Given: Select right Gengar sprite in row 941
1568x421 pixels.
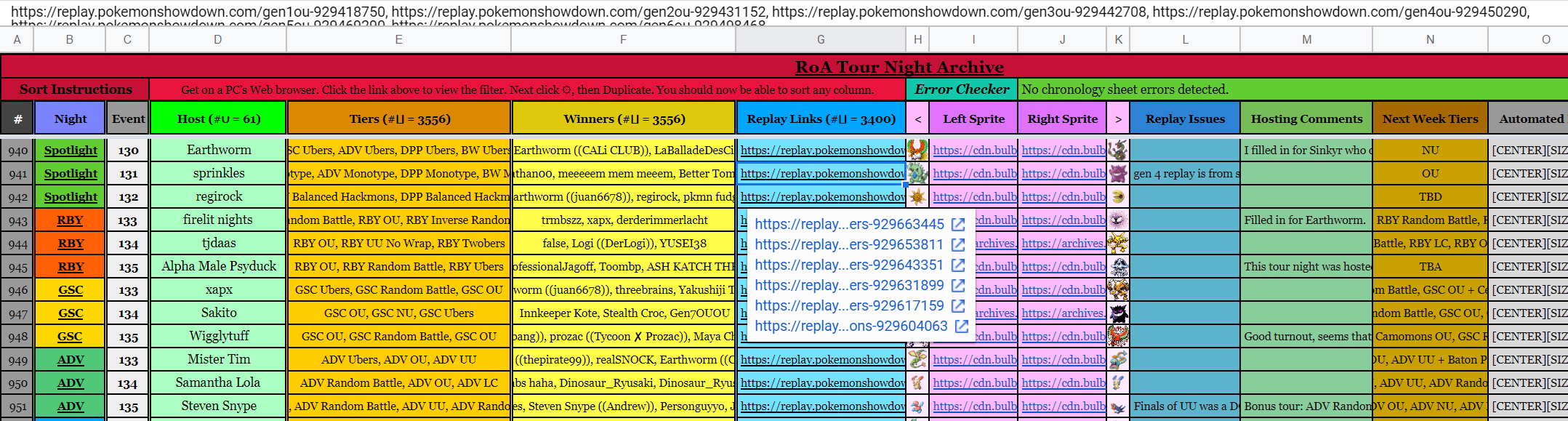Looking at the screenshot, I should tap(1118, 173).
